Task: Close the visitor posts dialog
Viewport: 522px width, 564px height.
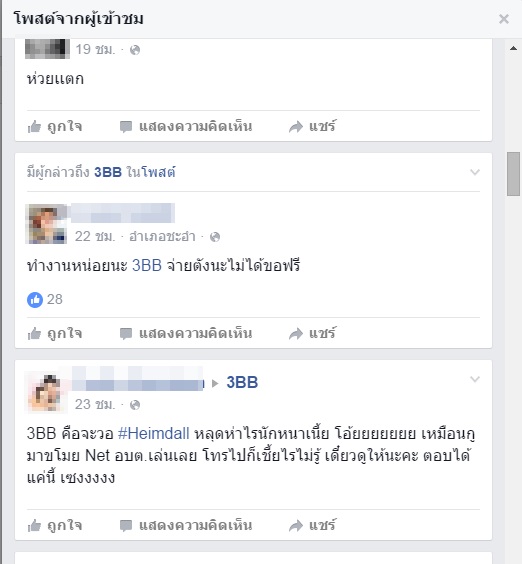Action: 504,19
